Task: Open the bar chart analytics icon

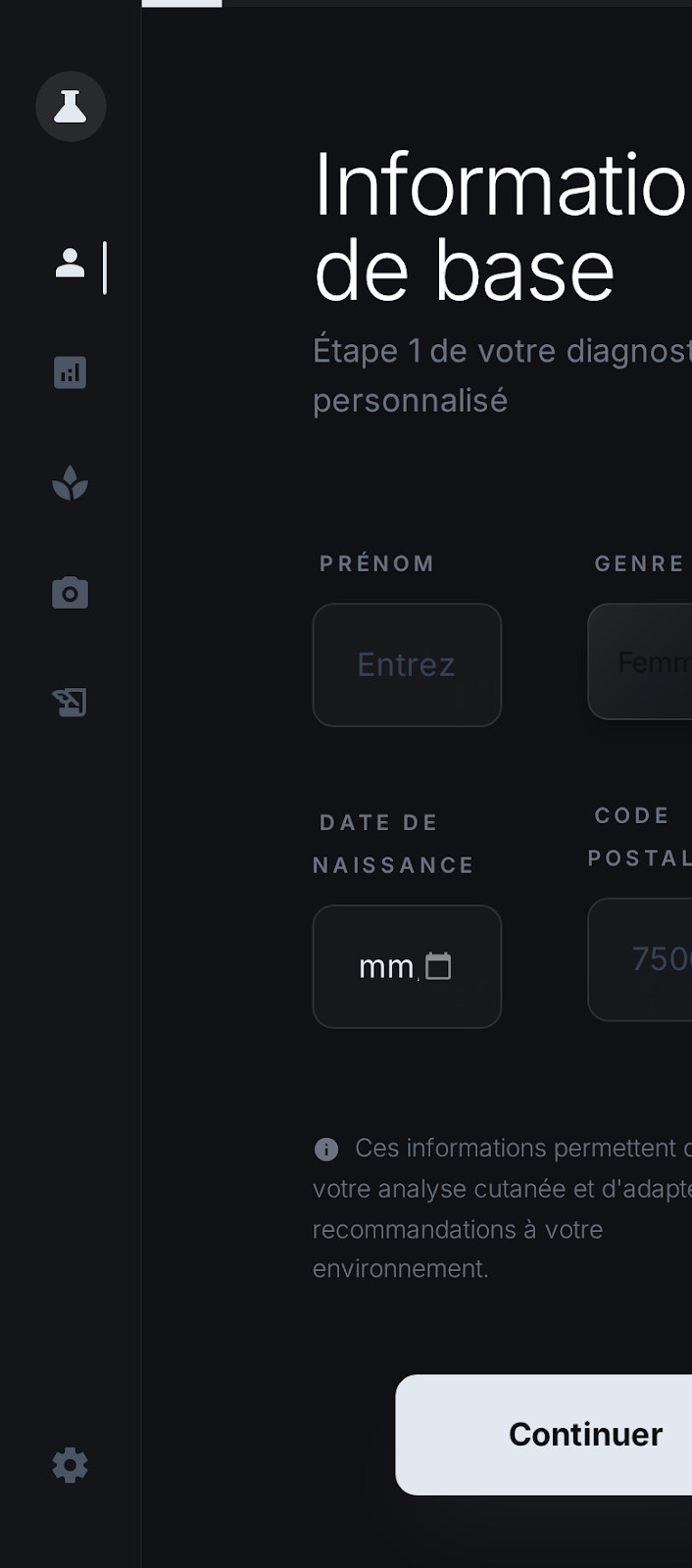Action: point(71,372)
